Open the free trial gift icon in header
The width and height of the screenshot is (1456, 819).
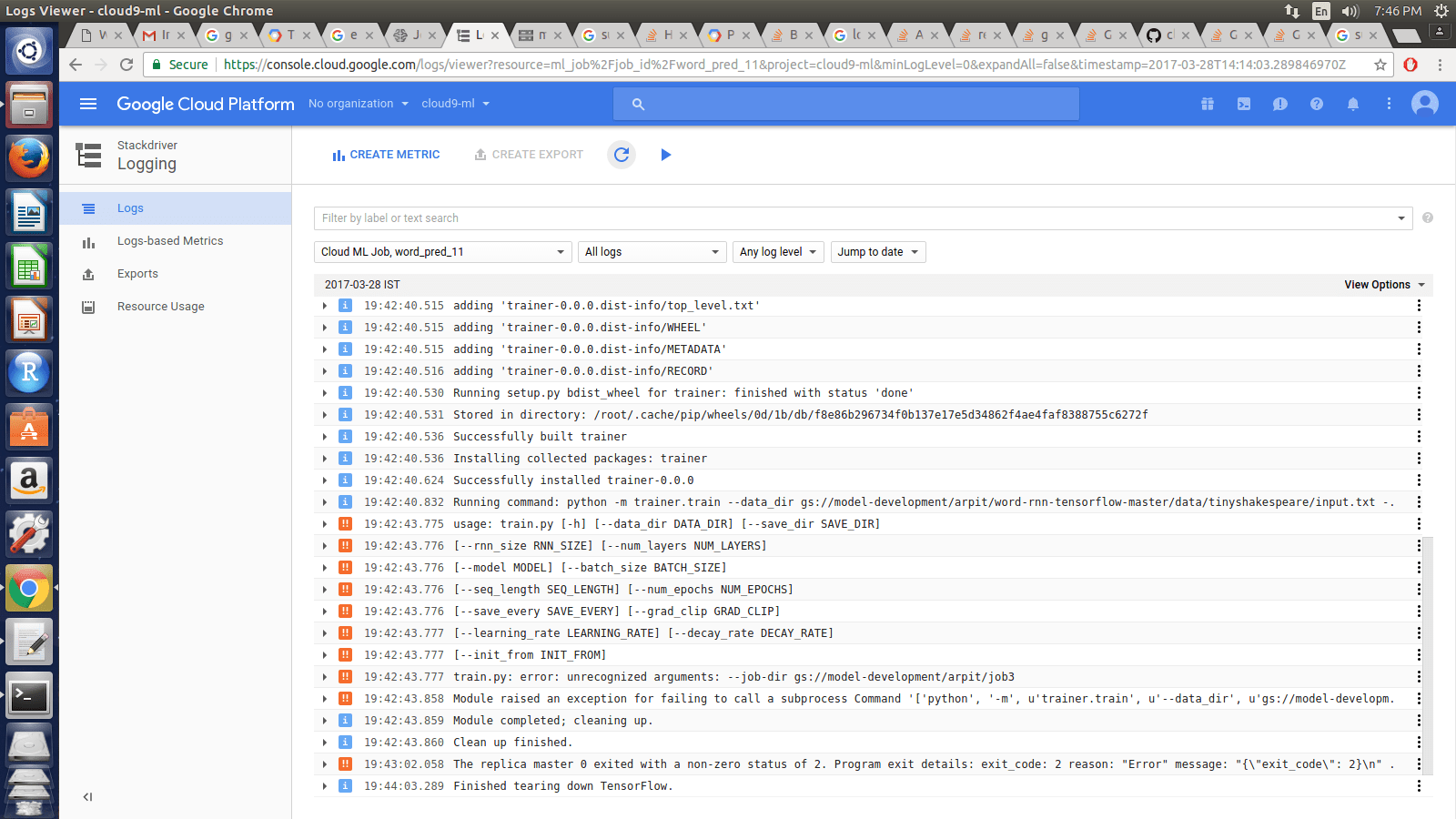point(1208,104)
